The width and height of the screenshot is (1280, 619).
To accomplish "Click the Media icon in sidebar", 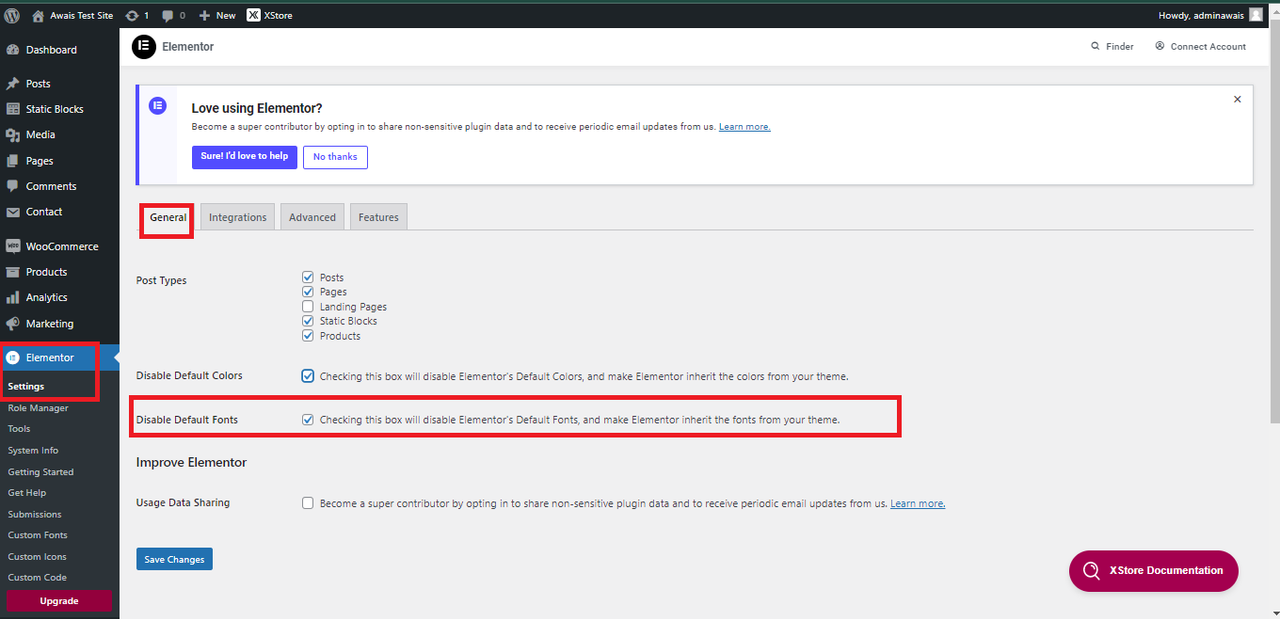I will tap(13, 135).
